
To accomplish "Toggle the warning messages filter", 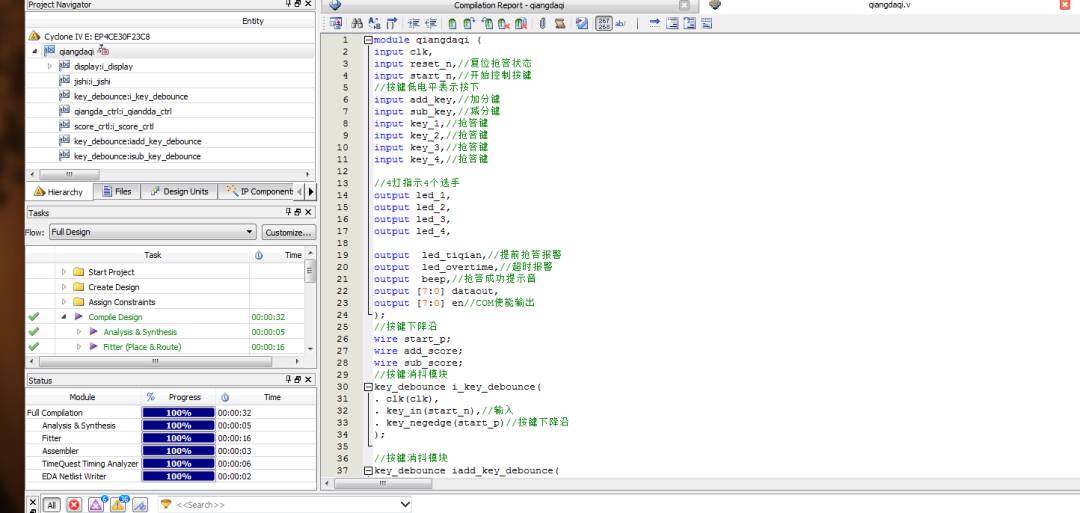I will tap(119, 505).
